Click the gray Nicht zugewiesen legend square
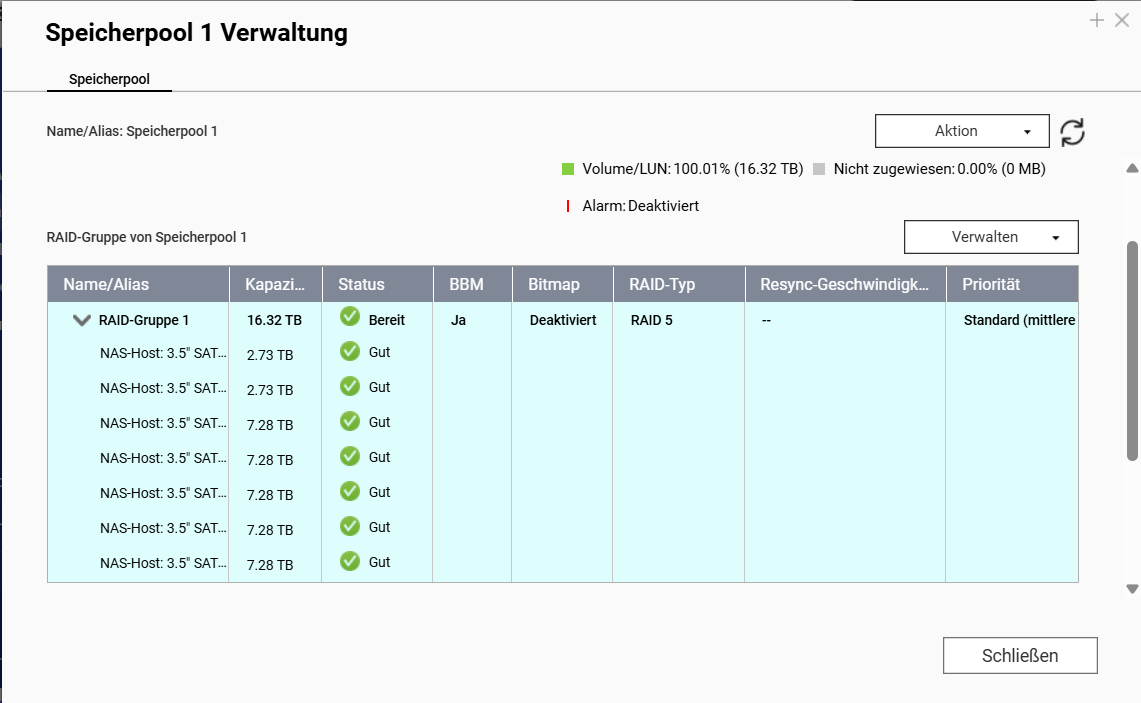This screenshot has height=703, width=1141. pyautogui.click(x=820, y=169)
